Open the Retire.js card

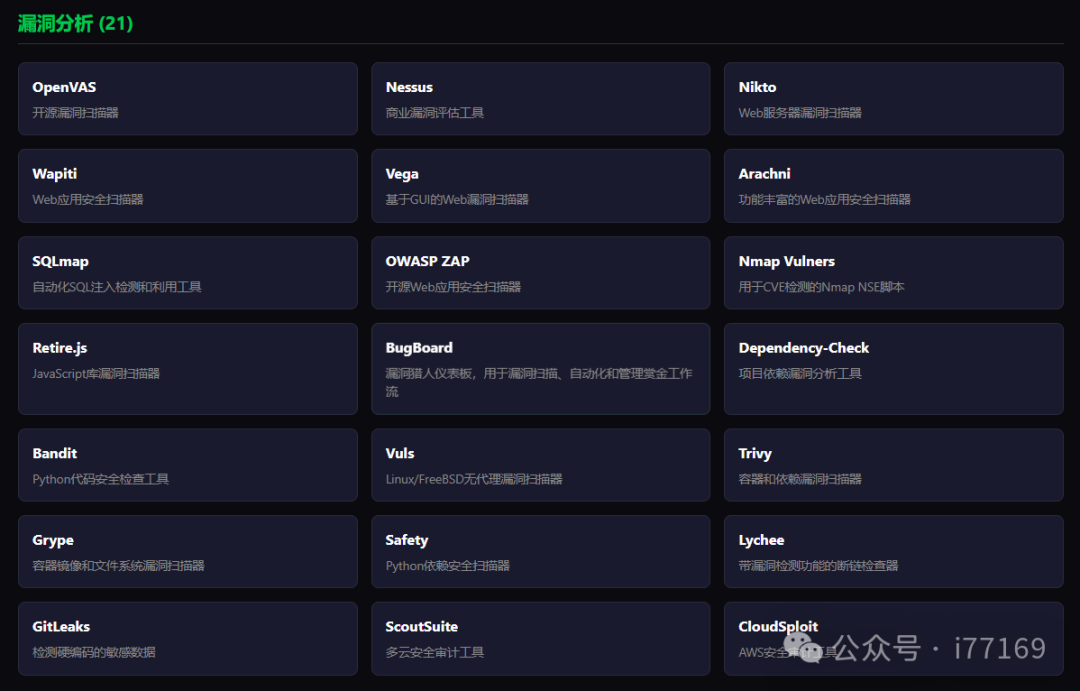coord(187,369)
